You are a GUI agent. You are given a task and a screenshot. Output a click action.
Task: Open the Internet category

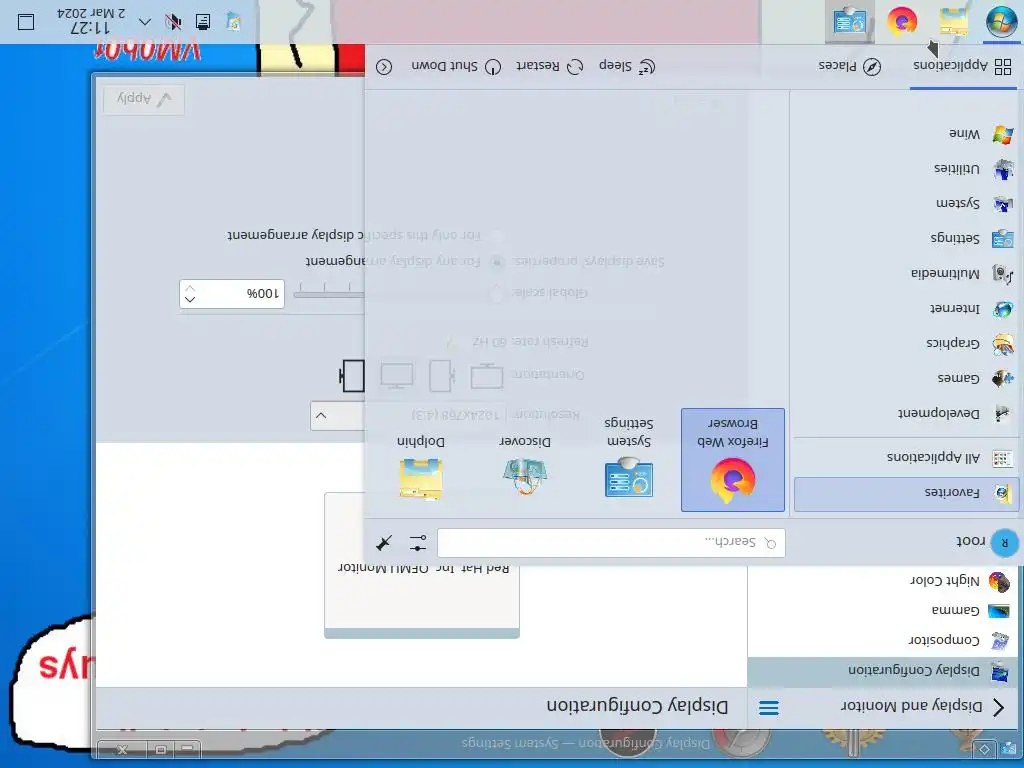point(905,308)
